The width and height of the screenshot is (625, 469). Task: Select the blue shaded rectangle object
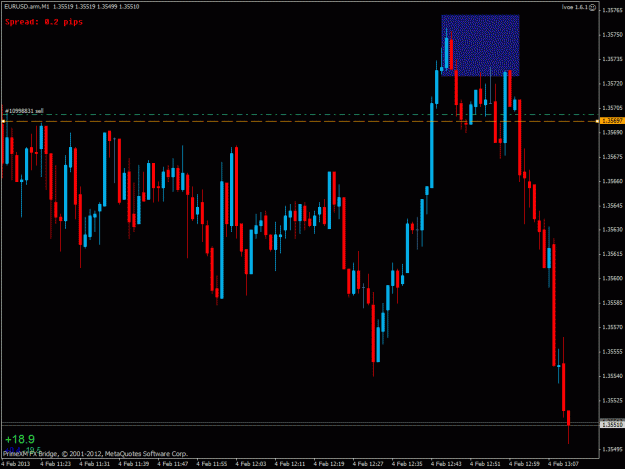(480, 45)
